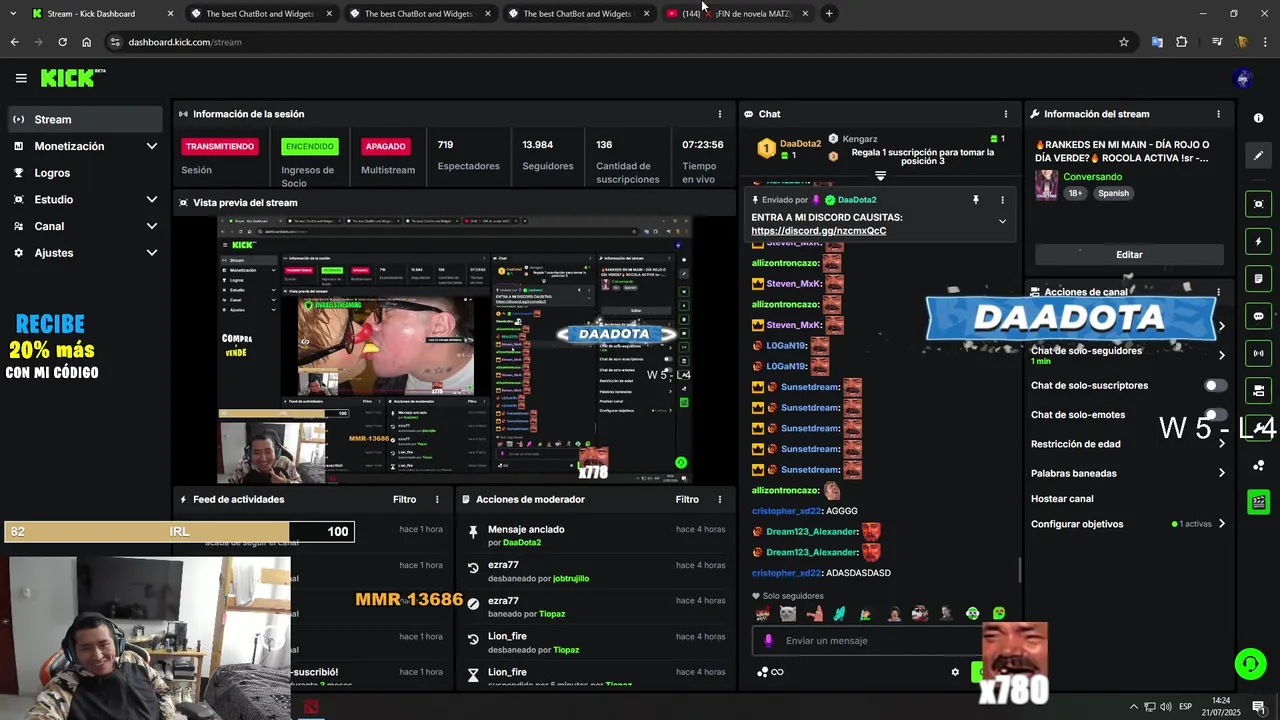
Task: Click the document note icon in the right rail
Action: (x=1258, y=278)
